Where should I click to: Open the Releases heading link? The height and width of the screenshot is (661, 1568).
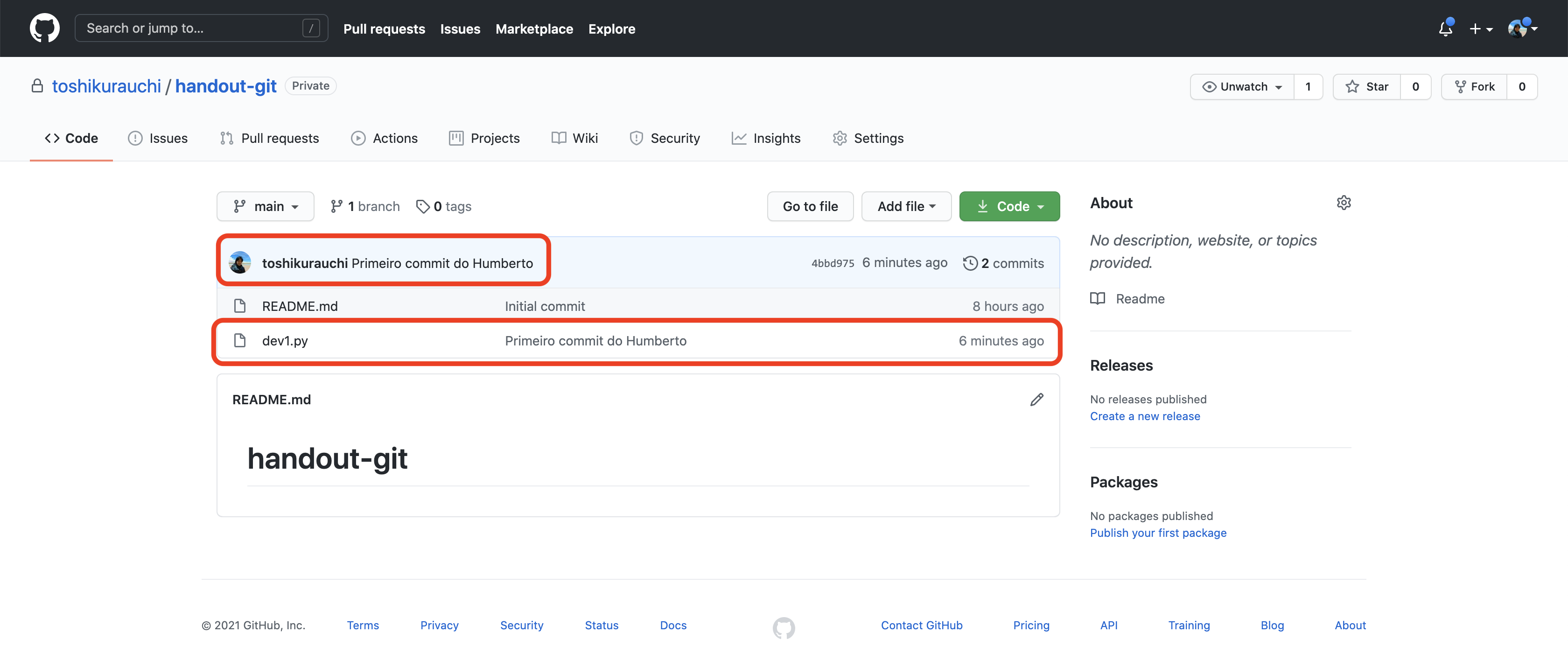(1121, 365)
